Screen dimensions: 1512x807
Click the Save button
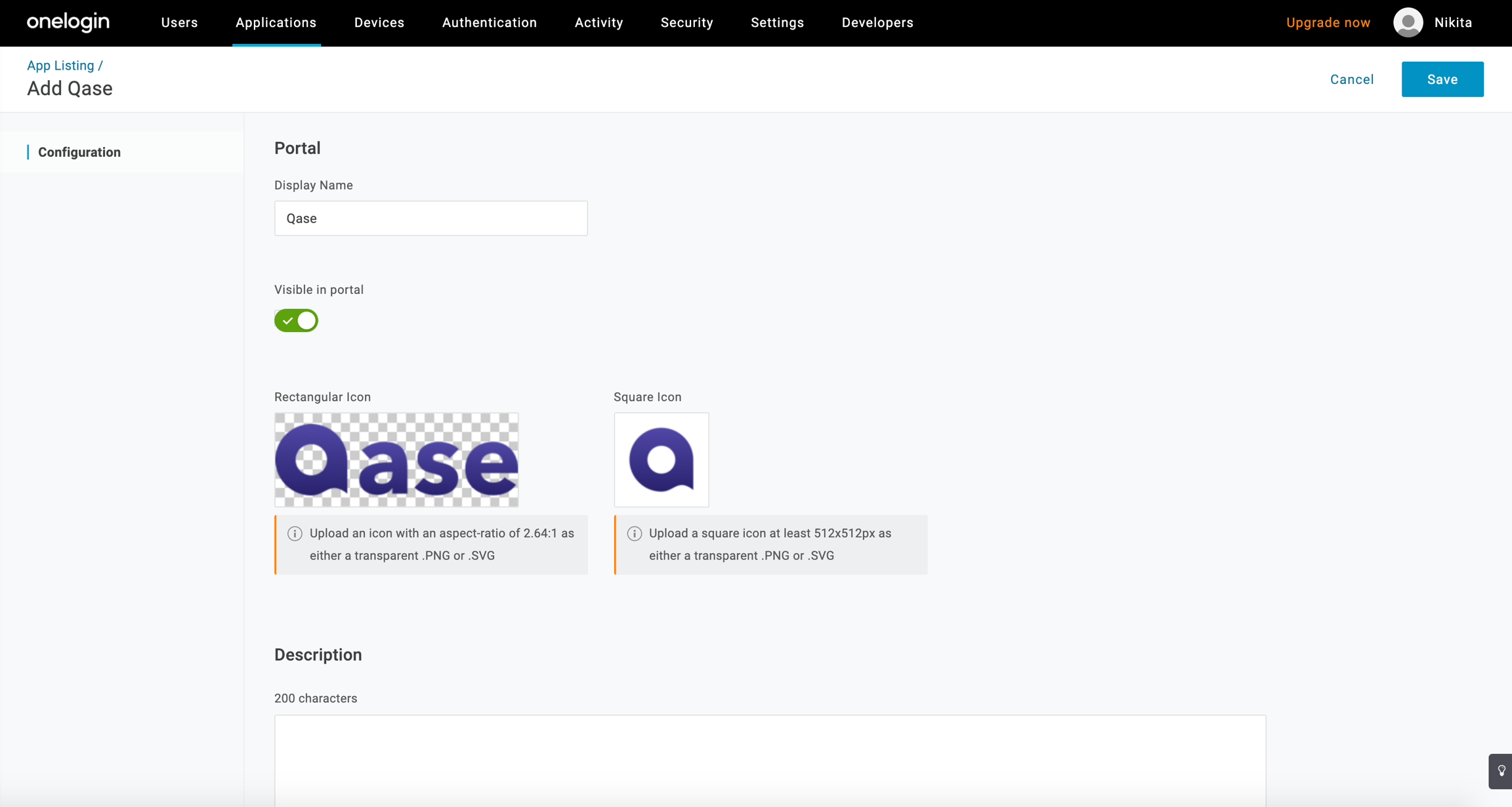pos(1442,79)
